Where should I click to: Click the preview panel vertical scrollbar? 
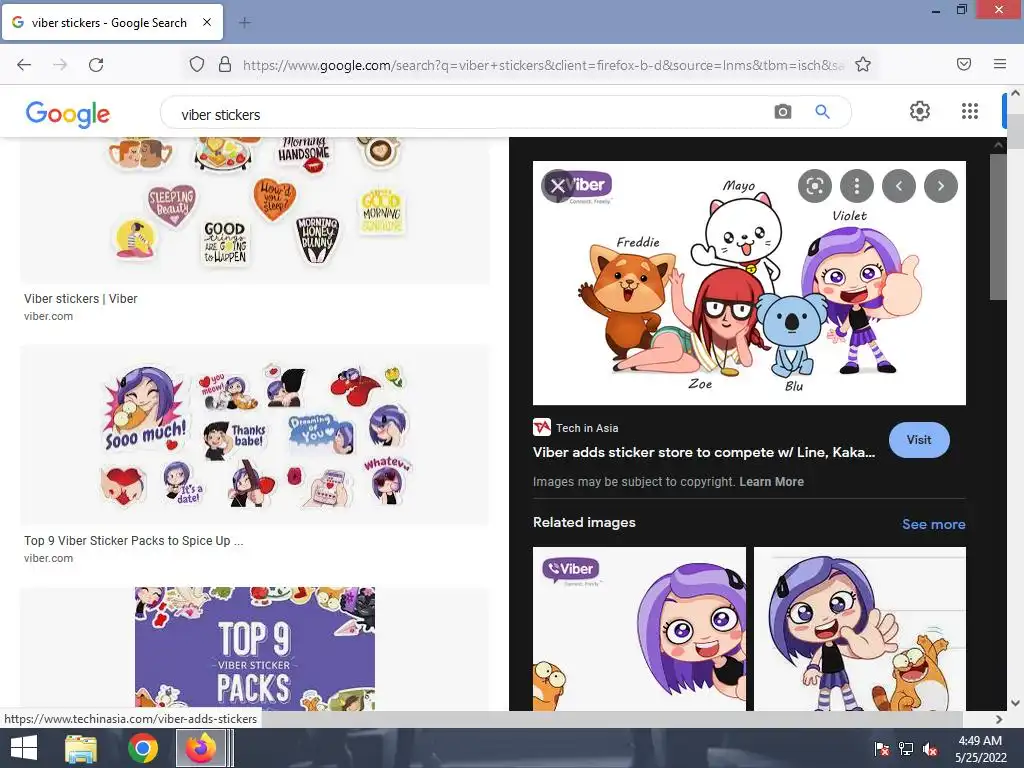tap(998, 227)
